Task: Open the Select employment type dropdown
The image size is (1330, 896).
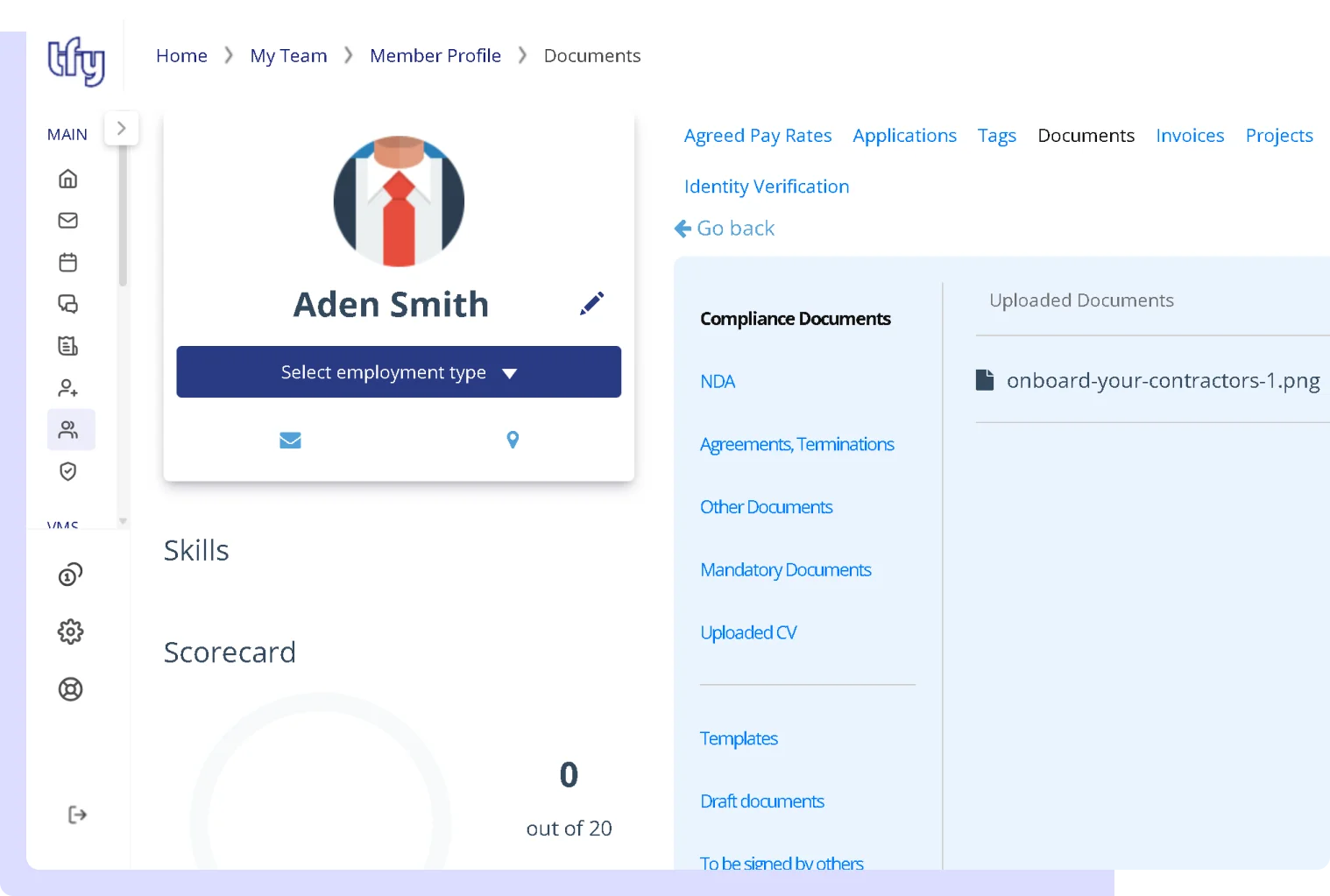Action: pos(399,372)
